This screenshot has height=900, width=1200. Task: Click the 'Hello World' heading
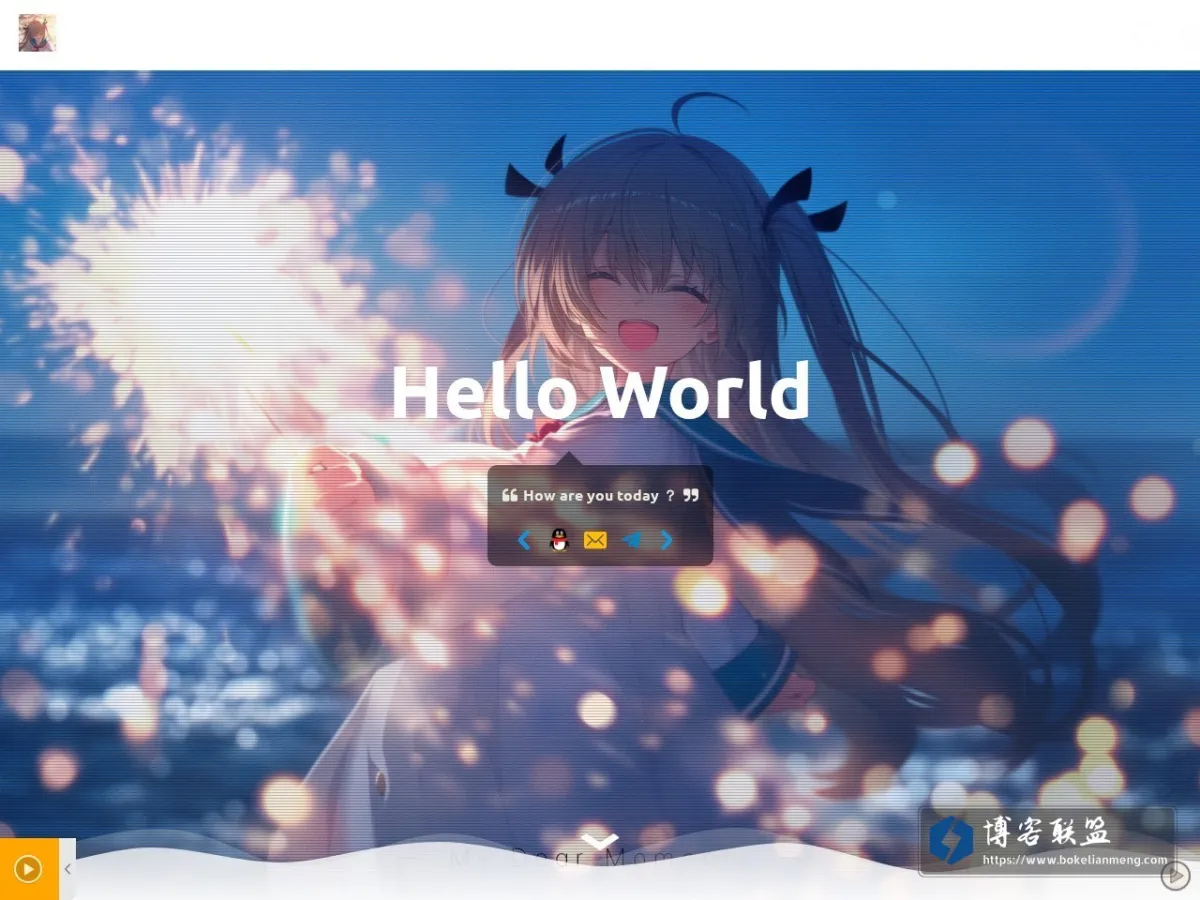pyautogui.click(x=600, y=391)
